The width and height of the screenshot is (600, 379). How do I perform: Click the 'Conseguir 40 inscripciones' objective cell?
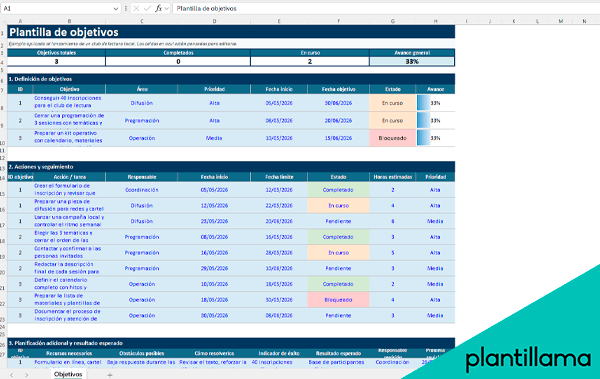pyautogui.click(x=69, y=103)
